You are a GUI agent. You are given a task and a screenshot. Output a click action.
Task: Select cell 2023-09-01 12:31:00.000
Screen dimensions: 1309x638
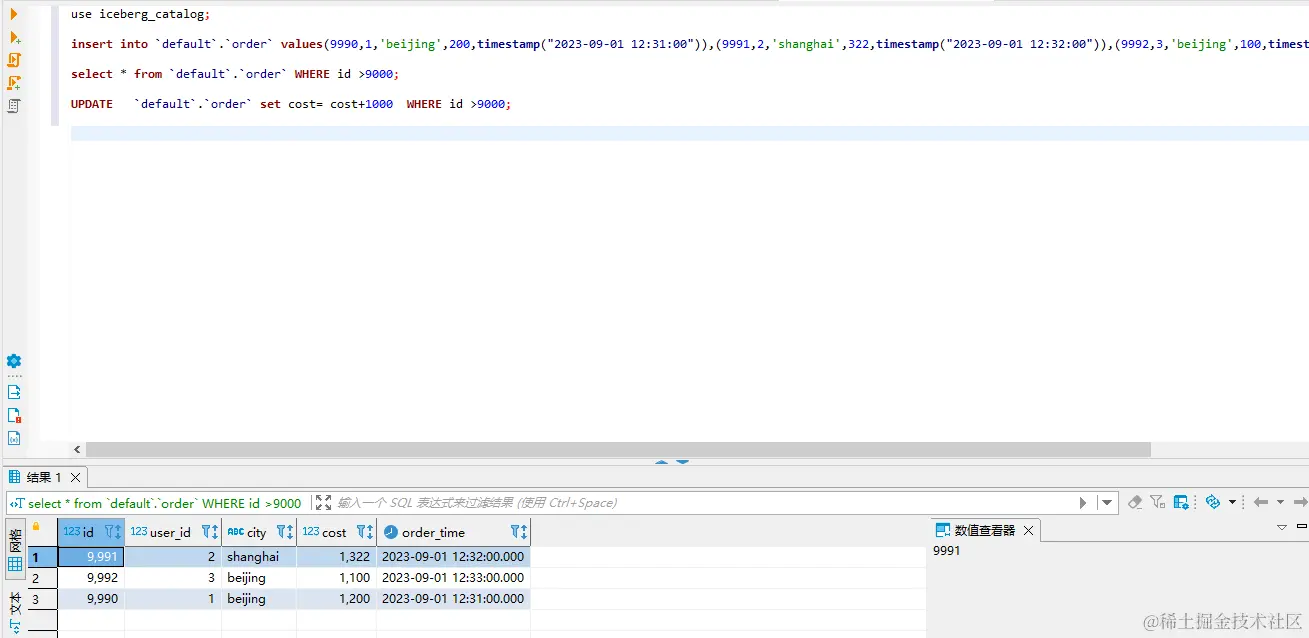click(x=453, y=598)
